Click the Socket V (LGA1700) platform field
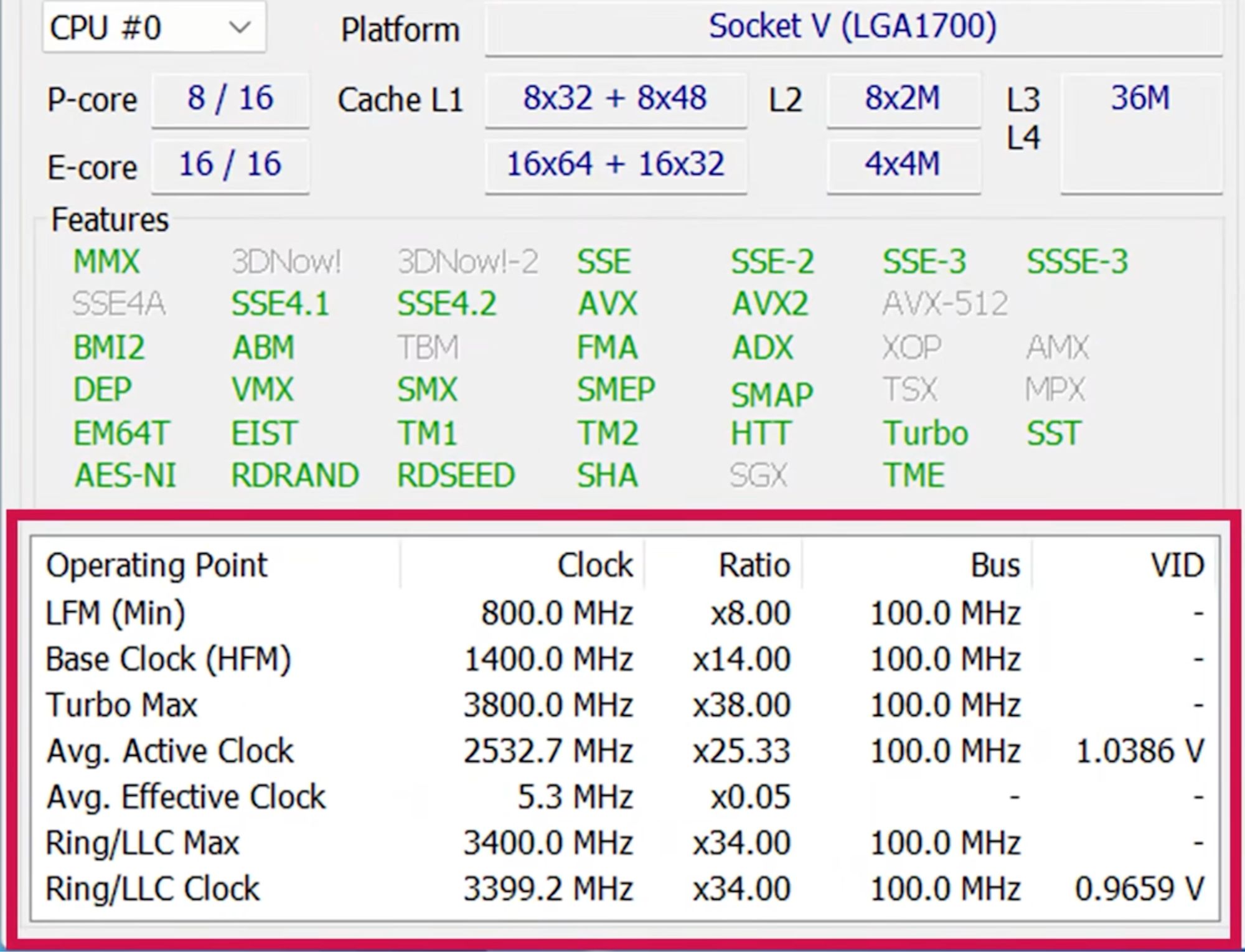 (852, 27)
